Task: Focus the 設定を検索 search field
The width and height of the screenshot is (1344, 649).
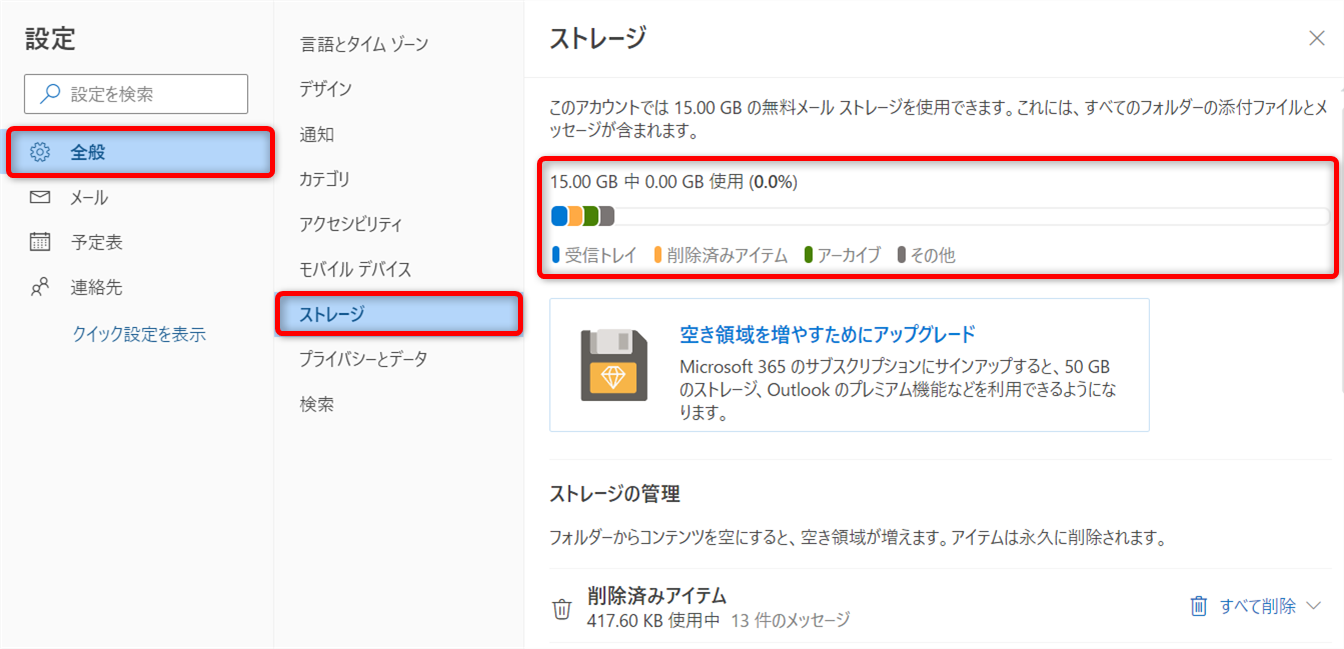Action: tap(150, 94)
